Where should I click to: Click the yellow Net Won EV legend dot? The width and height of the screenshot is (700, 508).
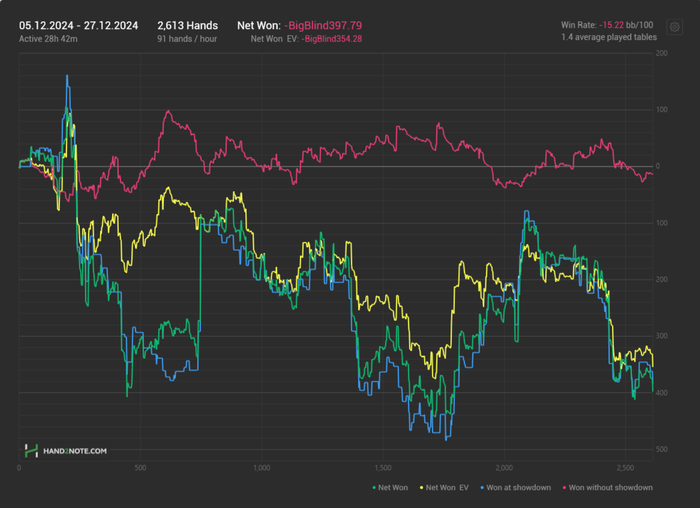click(421, 487)
